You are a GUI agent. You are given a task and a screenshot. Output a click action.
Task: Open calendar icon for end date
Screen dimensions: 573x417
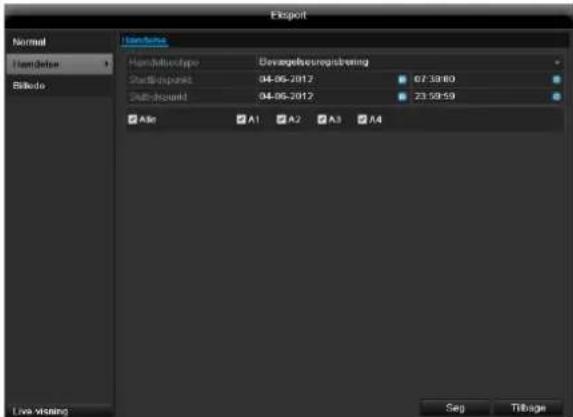coord(402,96)
